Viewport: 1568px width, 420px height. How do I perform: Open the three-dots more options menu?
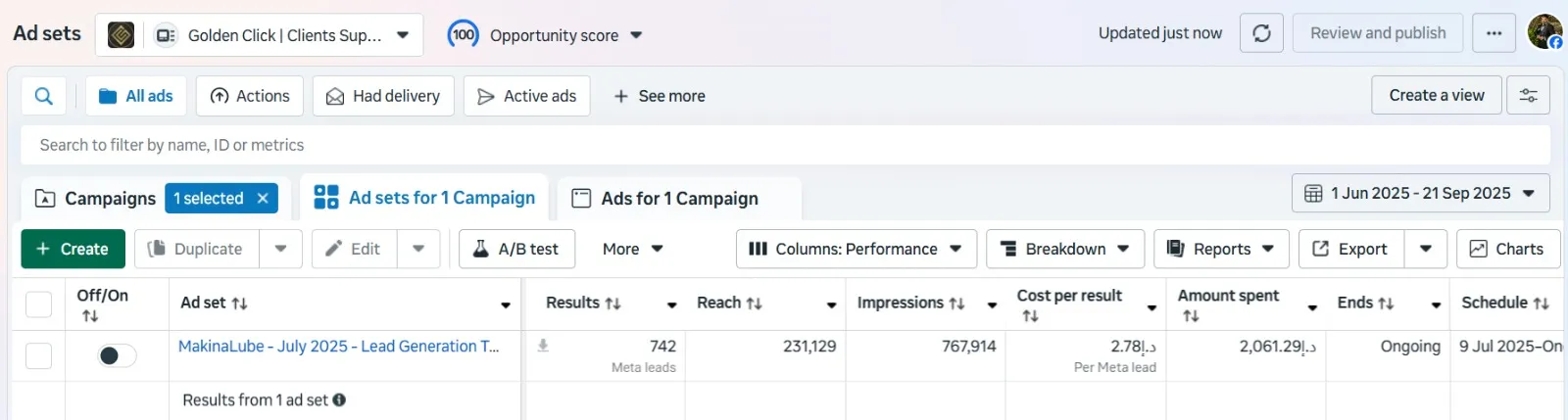tap(1494, 33)
